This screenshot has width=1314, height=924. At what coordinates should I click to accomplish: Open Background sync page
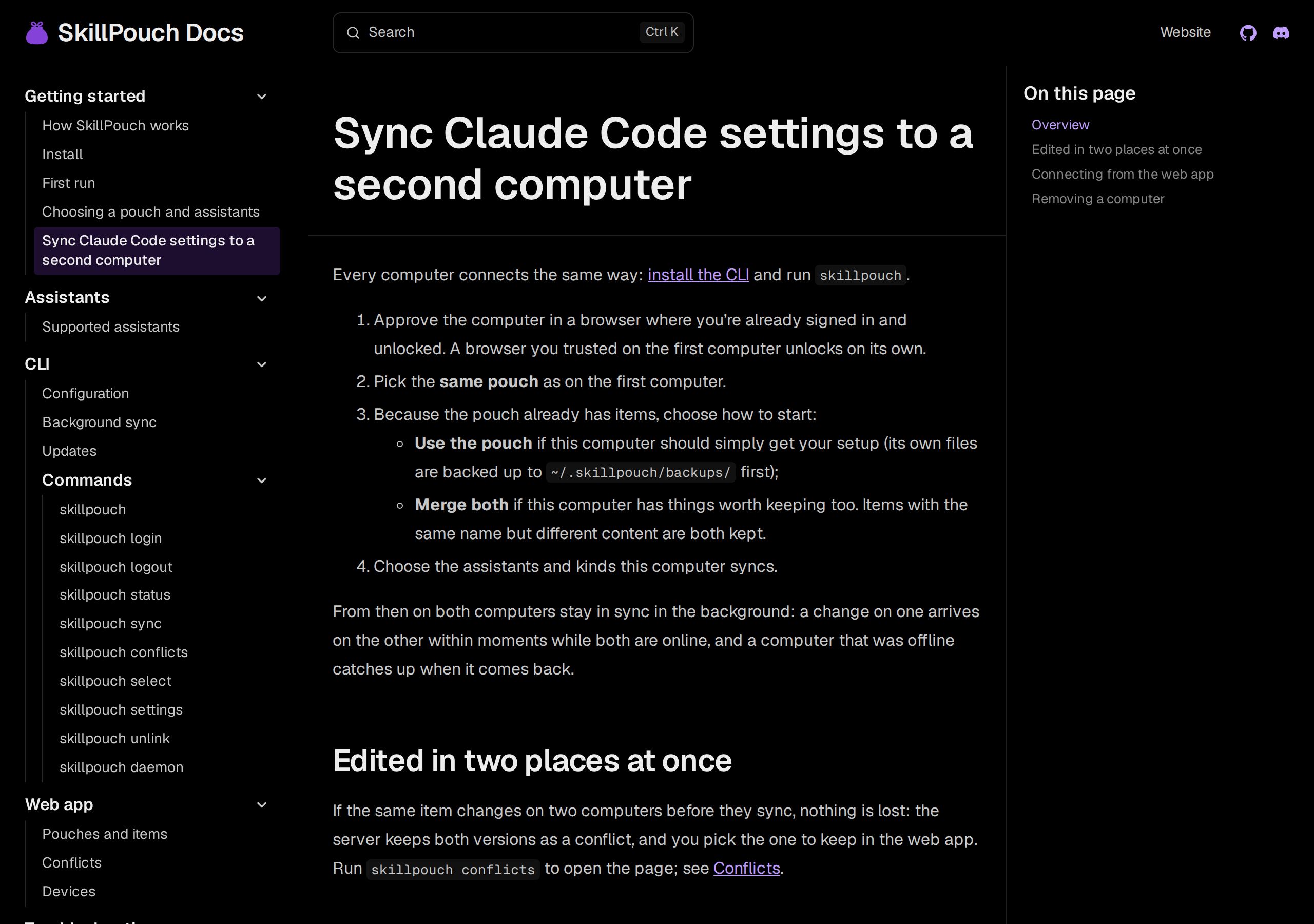pos(99,422)
